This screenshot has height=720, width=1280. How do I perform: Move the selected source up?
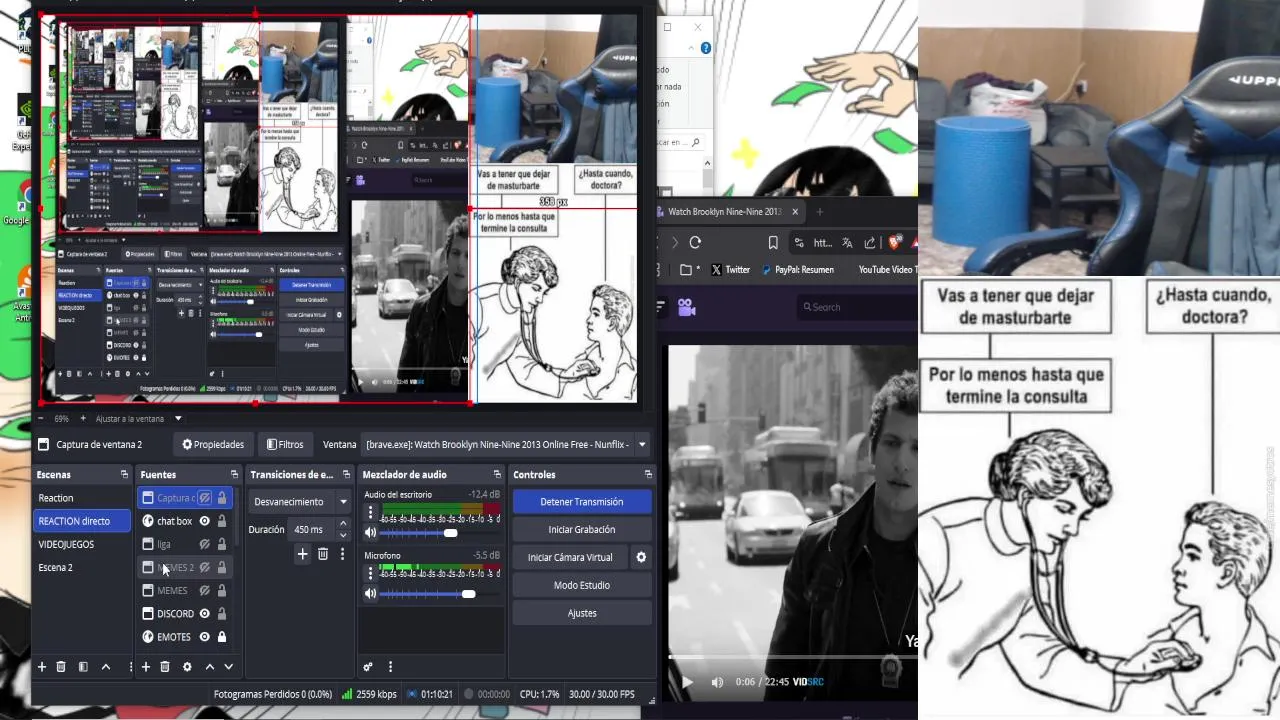pyautogui.click(x=209, y=667)
